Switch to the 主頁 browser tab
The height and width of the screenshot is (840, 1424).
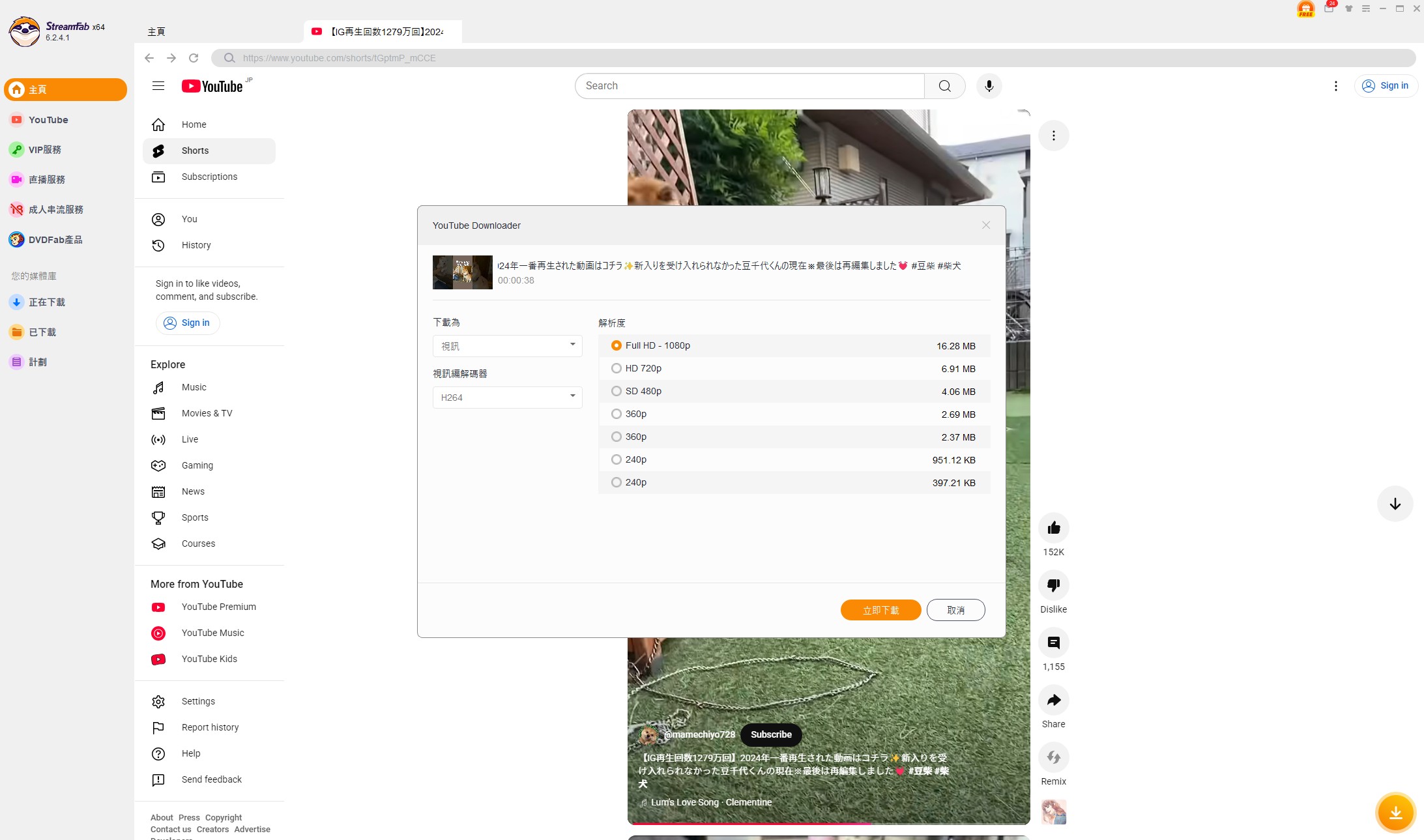click(156, 32)
